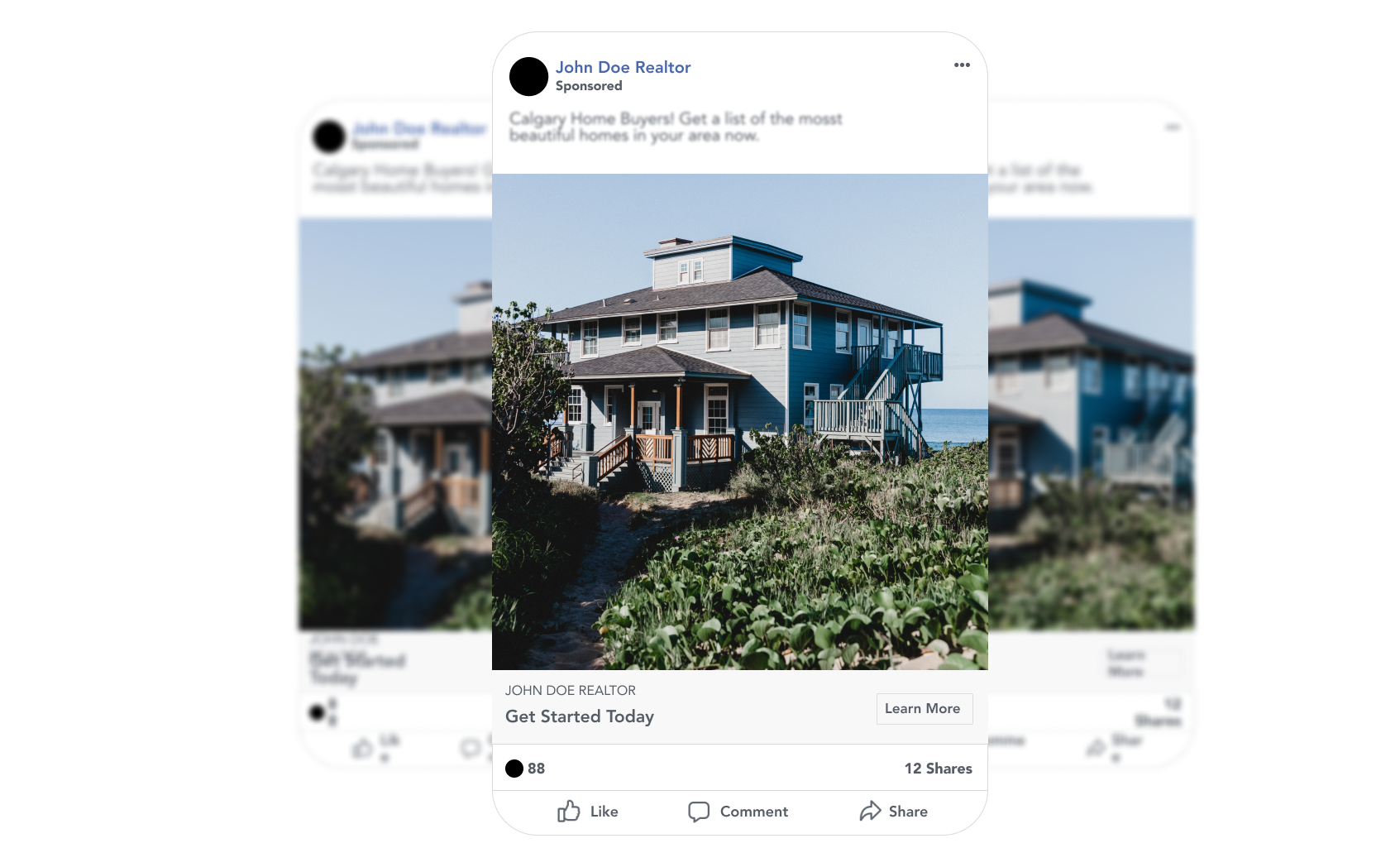Click the Share label text
This screenshot has width=1400, height=867.
pos(908,812)
